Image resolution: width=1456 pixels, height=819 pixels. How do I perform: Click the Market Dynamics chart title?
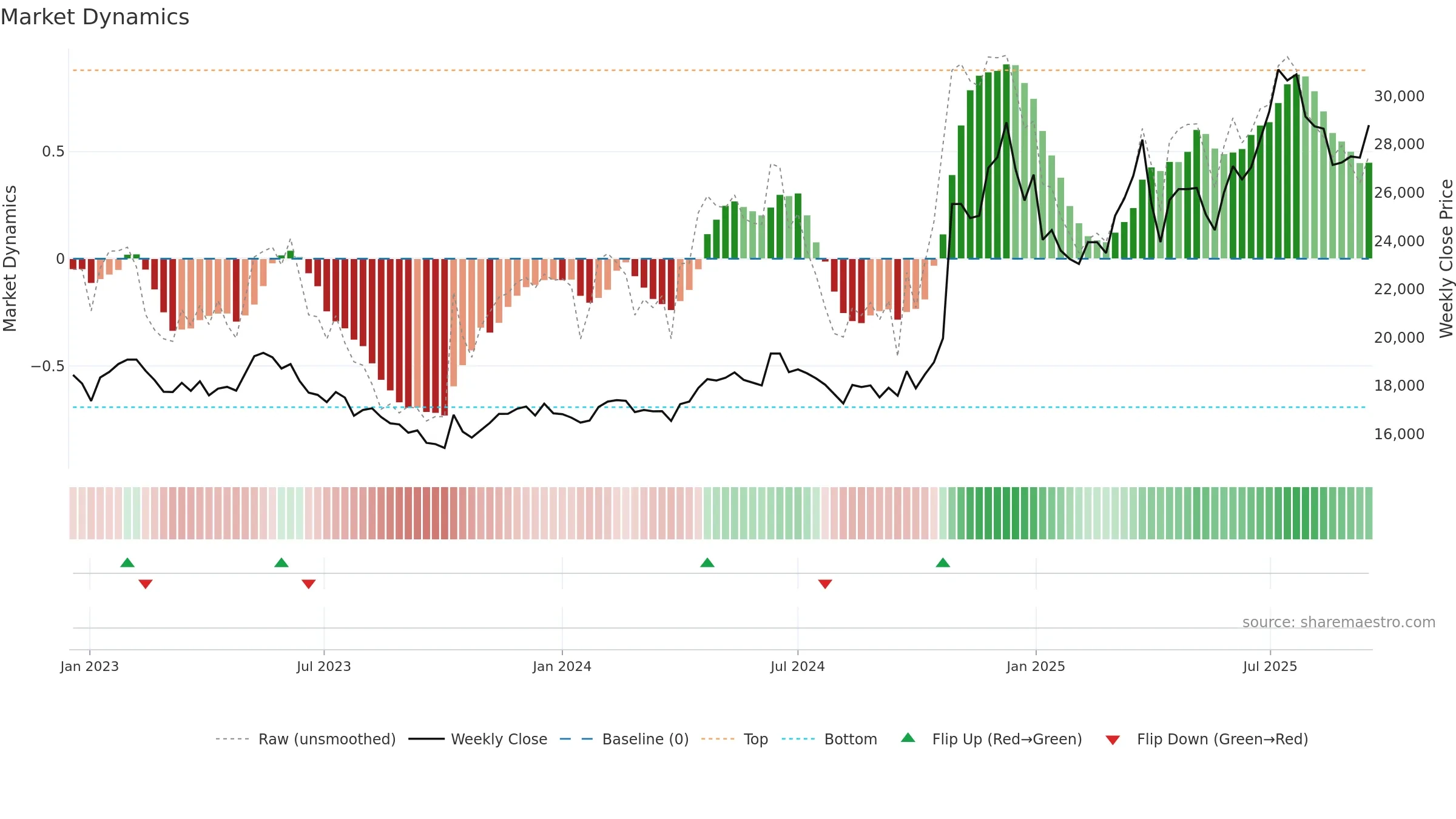[x=95, y=17]
